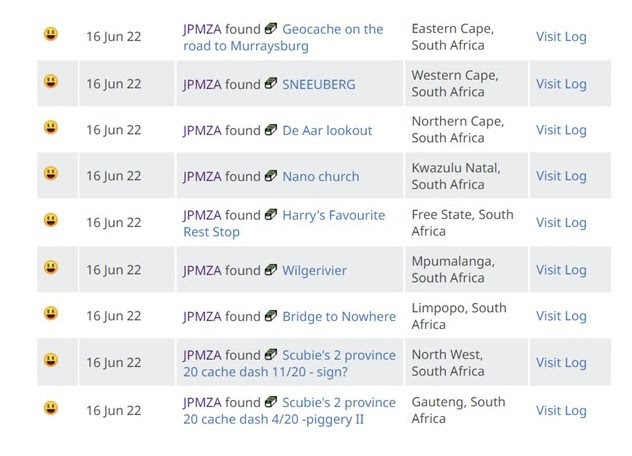Image resolution: width=632 pixels, height=456 pixels.
Task: Click the geocache icon before Wilgerivier
Action: (271, 270)
